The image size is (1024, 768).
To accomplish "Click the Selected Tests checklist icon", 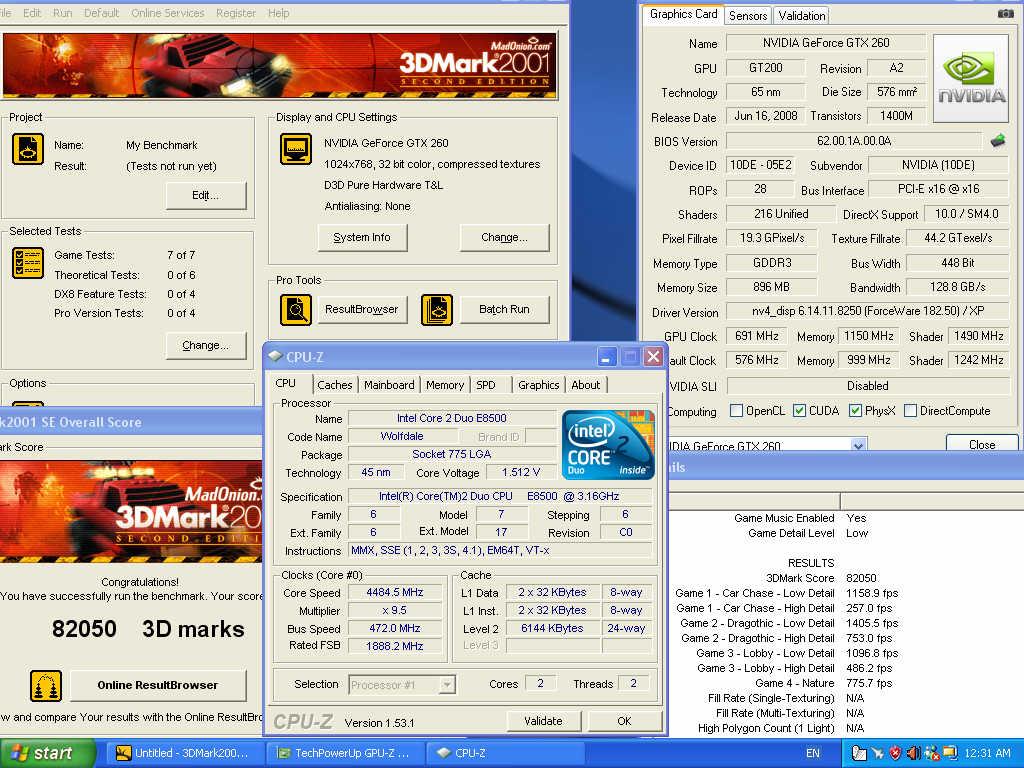I will pos(28,263).
